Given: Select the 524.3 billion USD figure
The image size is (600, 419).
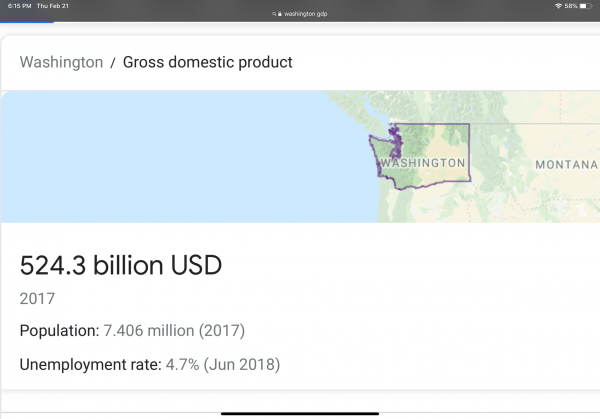Looking at the screenshot, I should (x=120, y=265).
